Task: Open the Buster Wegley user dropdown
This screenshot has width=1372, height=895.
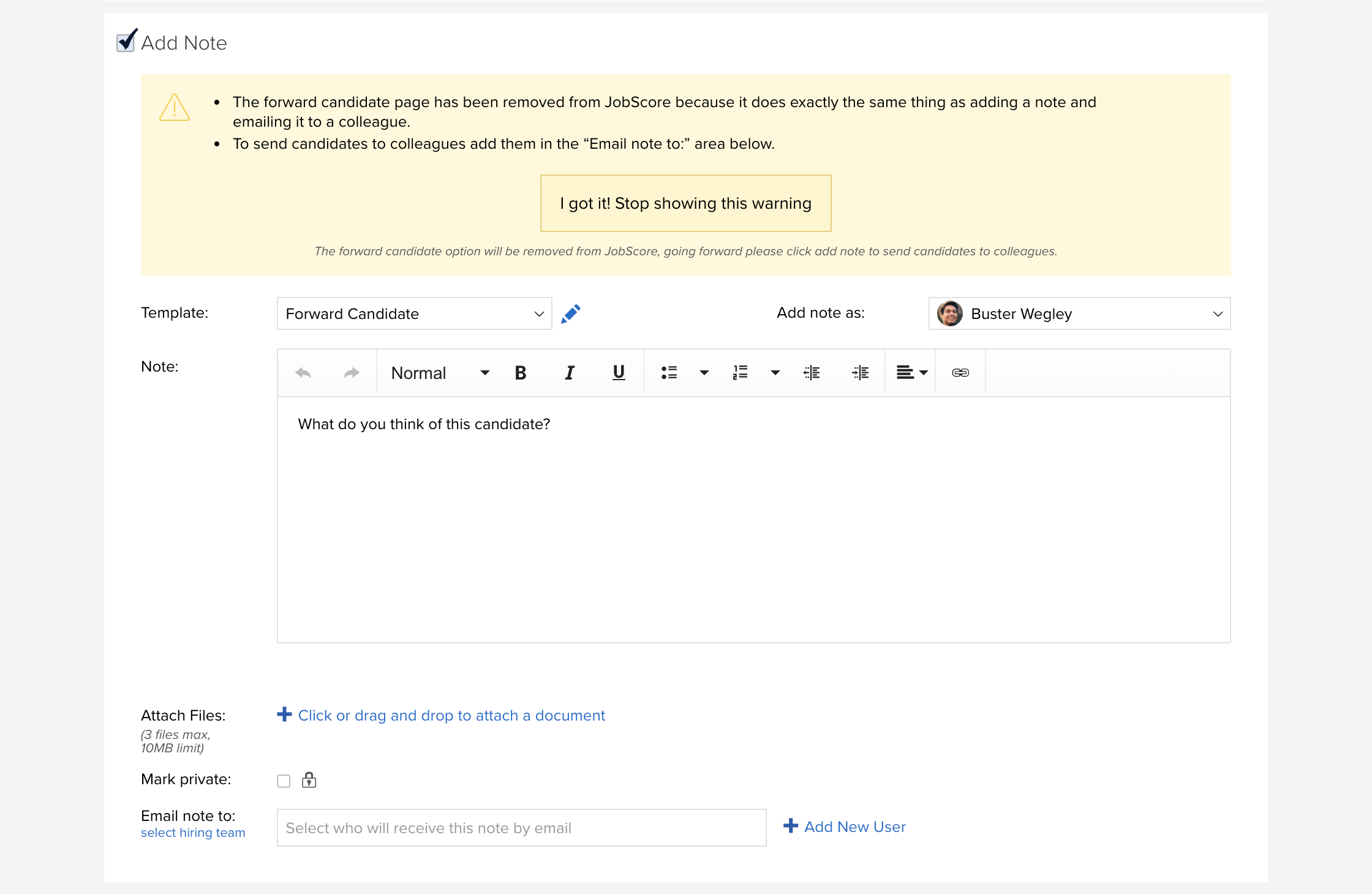Action: coord(1079,313)
